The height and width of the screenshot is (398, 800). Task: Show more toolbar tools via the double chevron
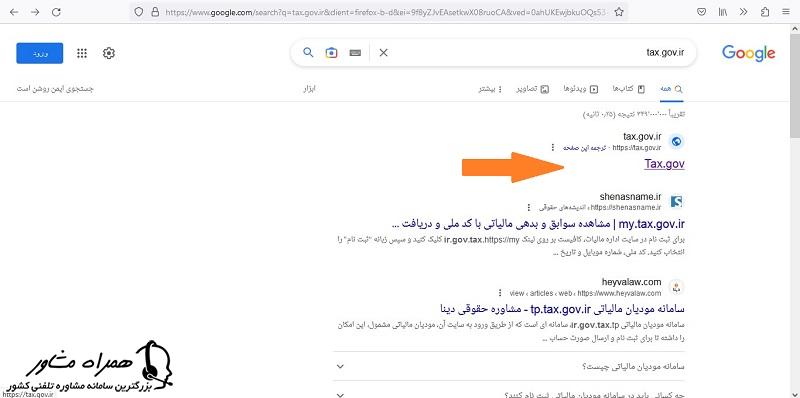click(743, 12)
